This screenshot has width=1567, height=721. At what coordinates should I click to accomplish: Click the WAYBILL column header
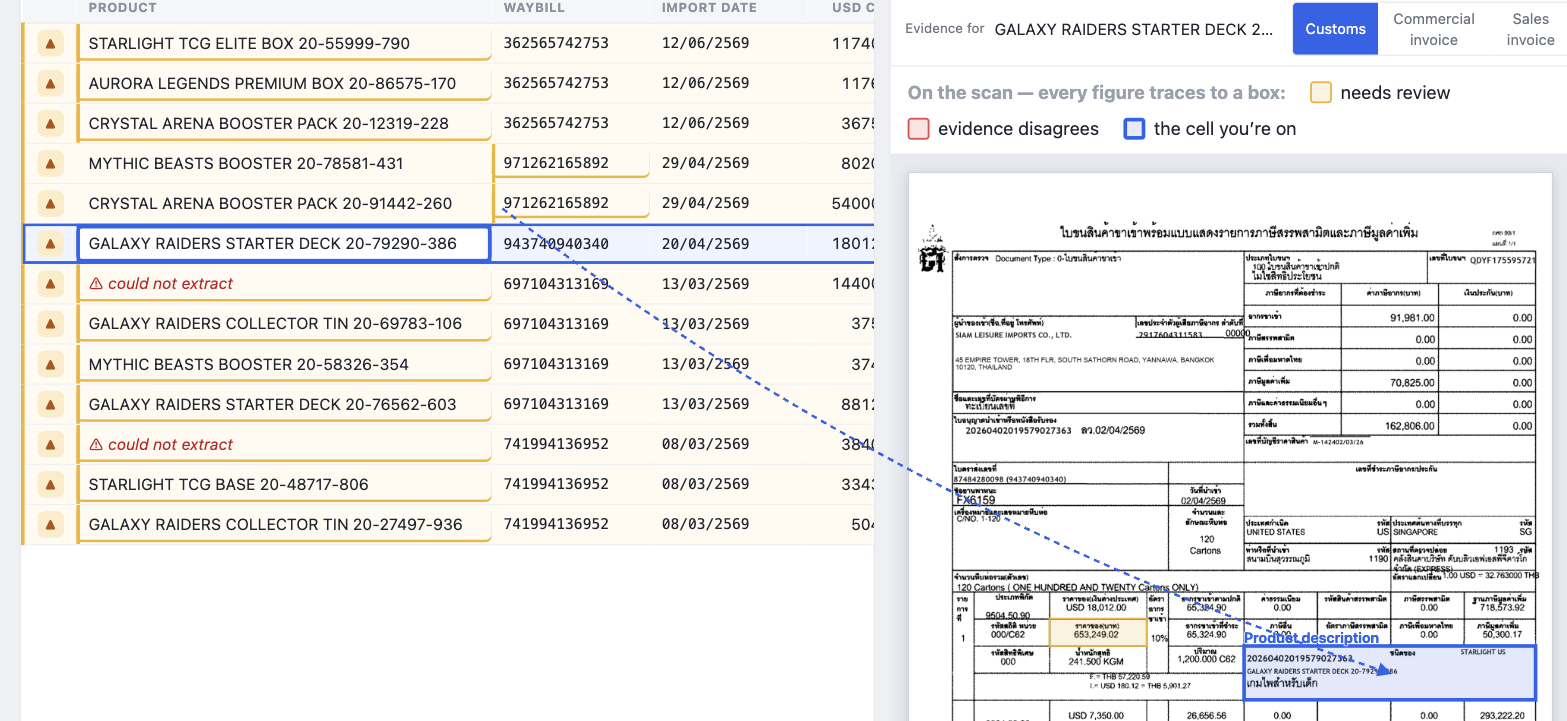coord(534,8)
